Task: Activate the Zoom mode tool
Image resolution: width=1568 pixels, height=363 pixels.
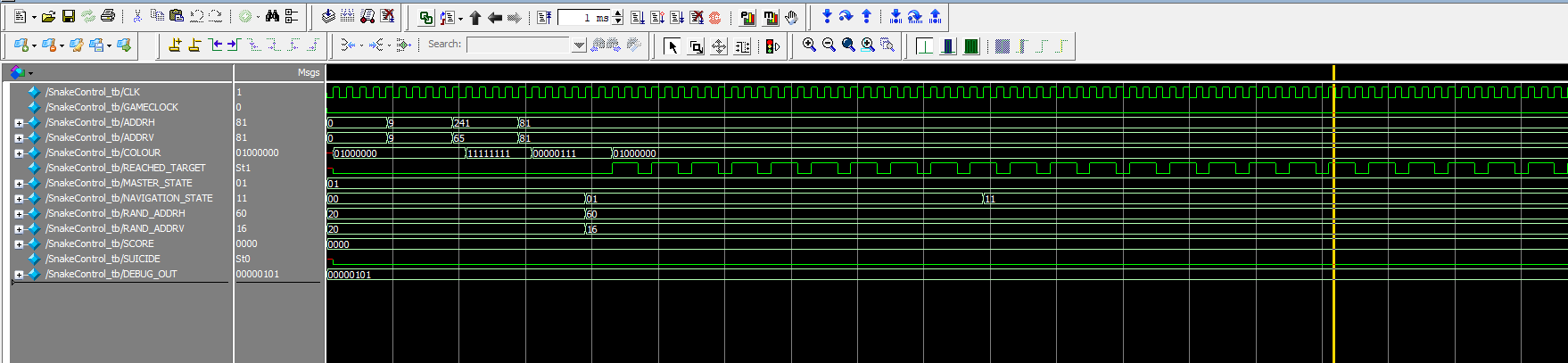Action: [696, 46]
